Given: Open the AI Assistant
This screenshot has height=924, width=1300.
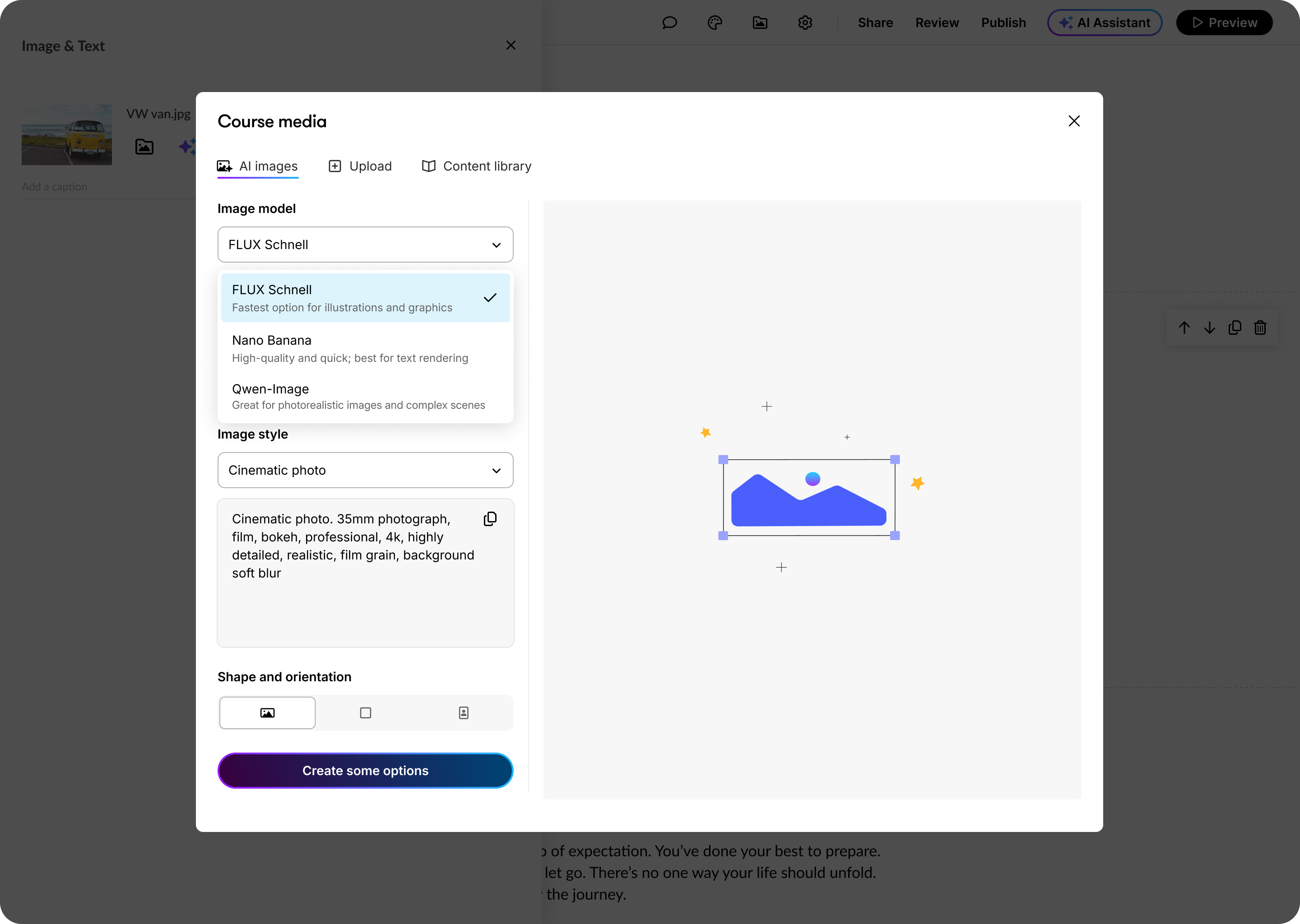Looking at the screenshot, I should (1104, 23).
